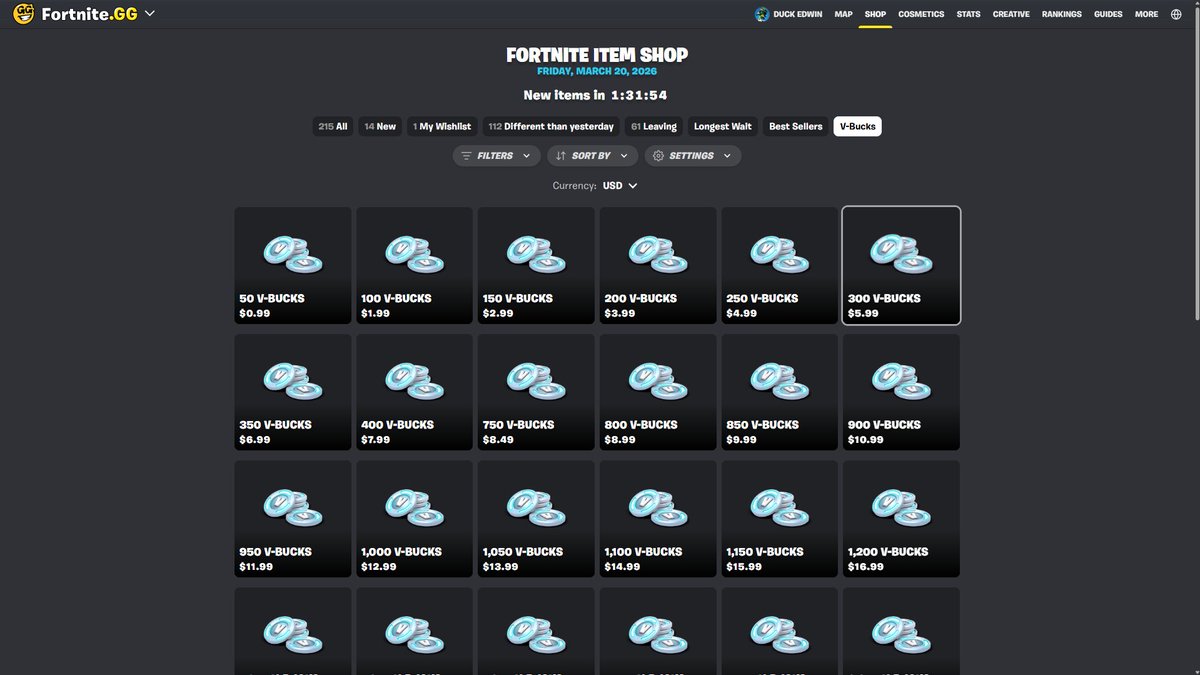Click the $14.99 price text
Screen dimensions: 1200x675
(622, 567)
